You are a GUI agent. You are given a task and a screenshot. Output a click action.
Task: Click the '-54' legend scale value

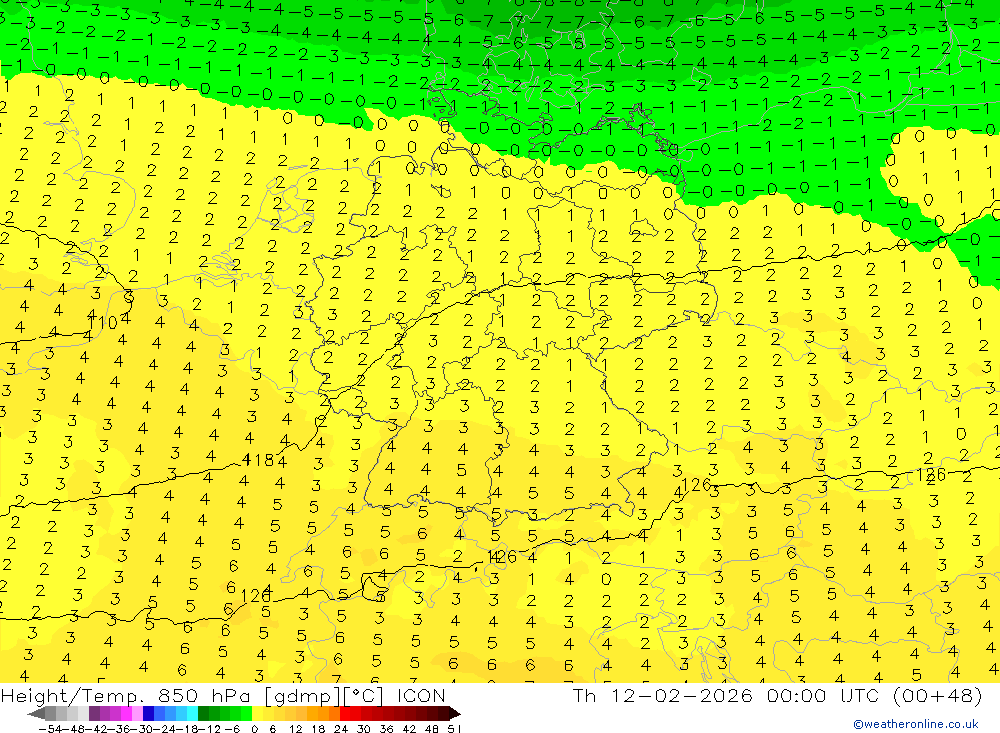pos(50,729)
